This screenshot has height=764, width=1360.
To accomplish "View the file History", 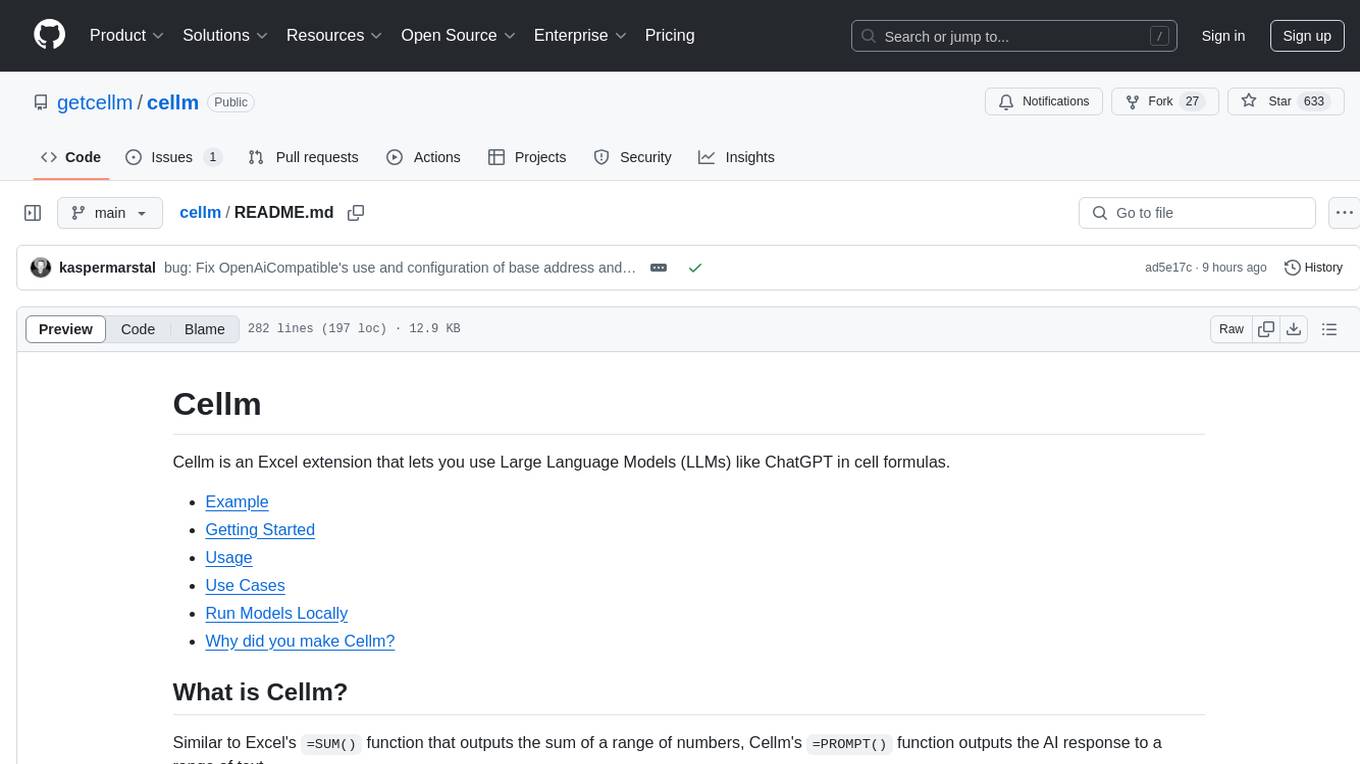I will (1313, 268).
